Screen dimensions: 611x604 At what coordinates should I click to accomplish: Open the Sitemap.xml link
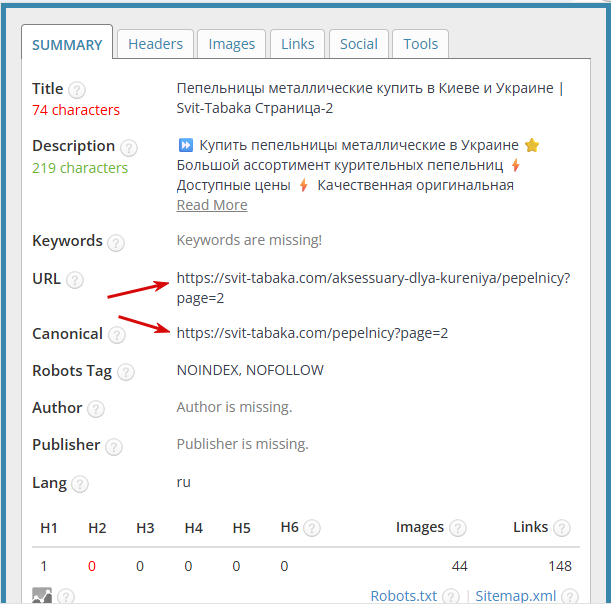(x=516, y=596)
